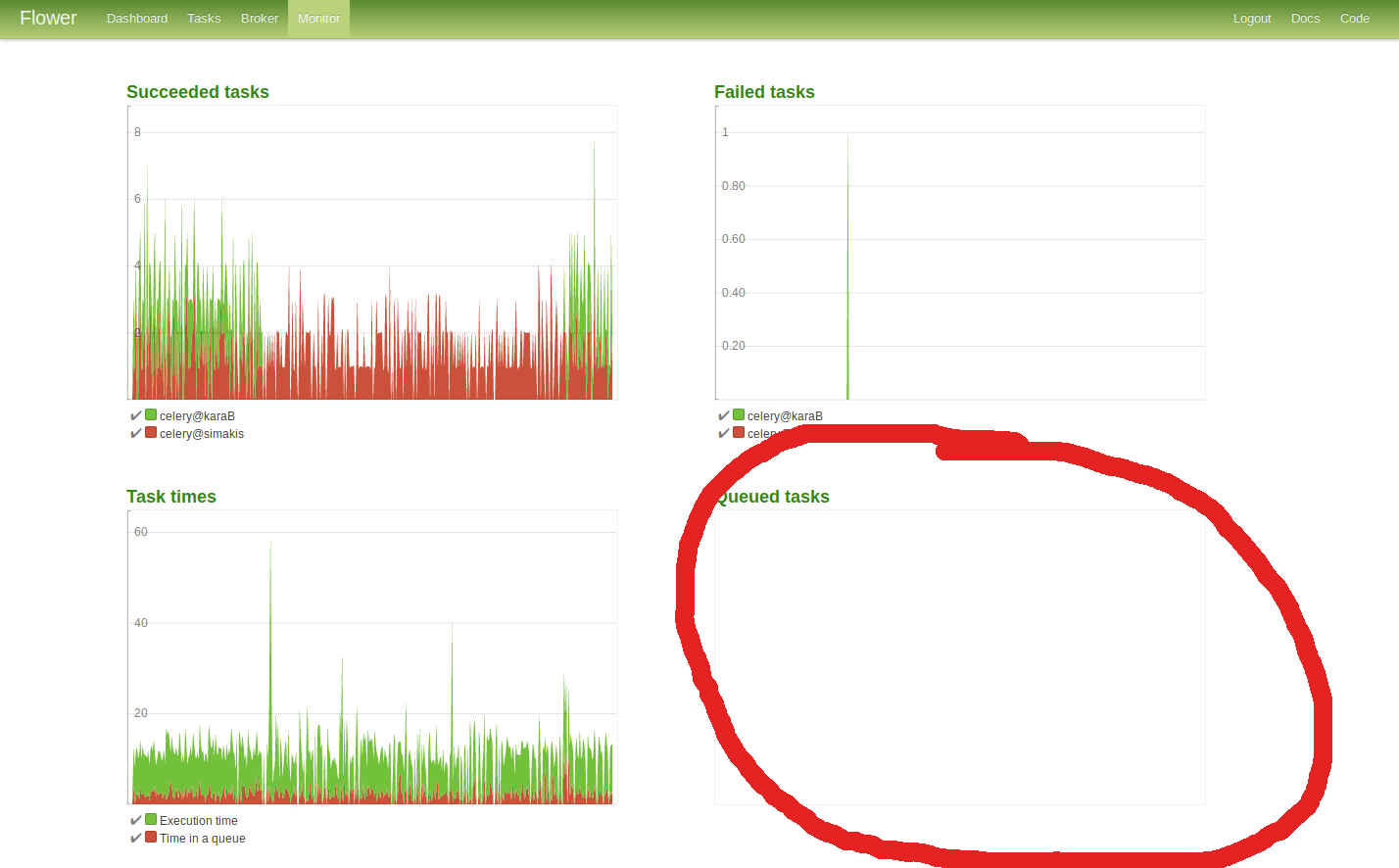The width and height of the screenshot is (1399, 868).
Task: Toggle celery@karaB checkmark in Failed tasks legend
Action: click(724, 416)
